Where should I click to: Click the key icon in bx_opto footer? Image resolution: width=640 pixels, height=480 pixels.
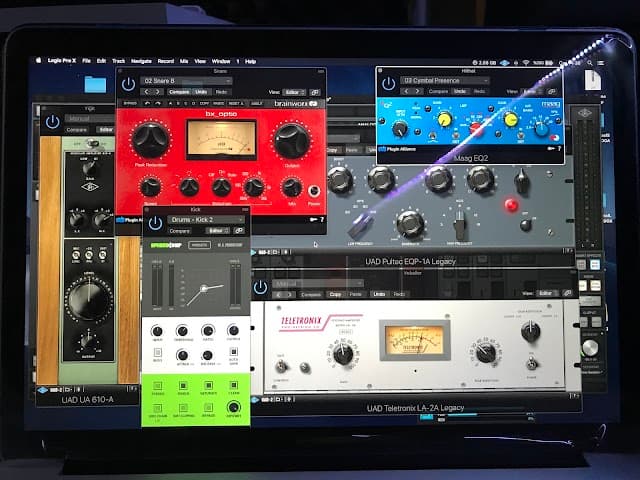point(314,220)
